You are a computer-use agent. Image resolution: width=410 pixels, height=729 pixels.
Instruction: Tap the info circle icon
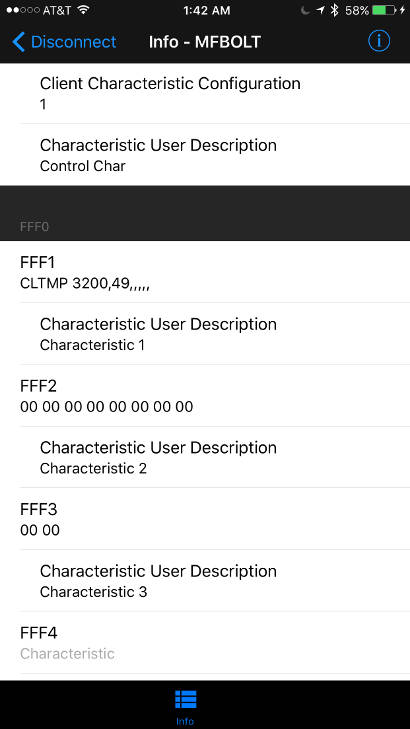click(379, 41)
